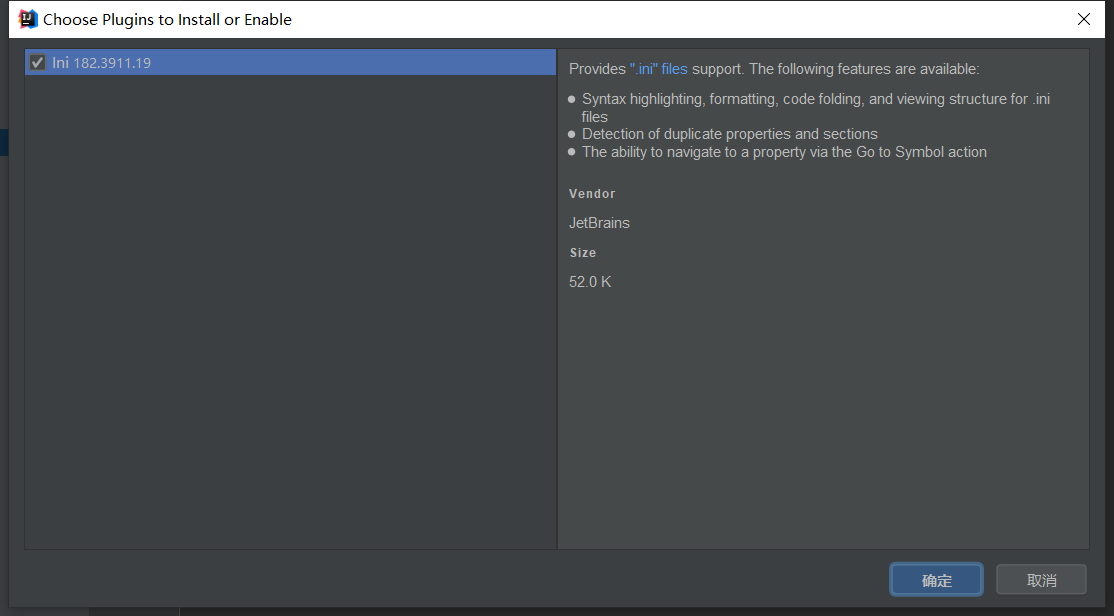Click the Ini version number 182.3911.19

coord(112,63)
